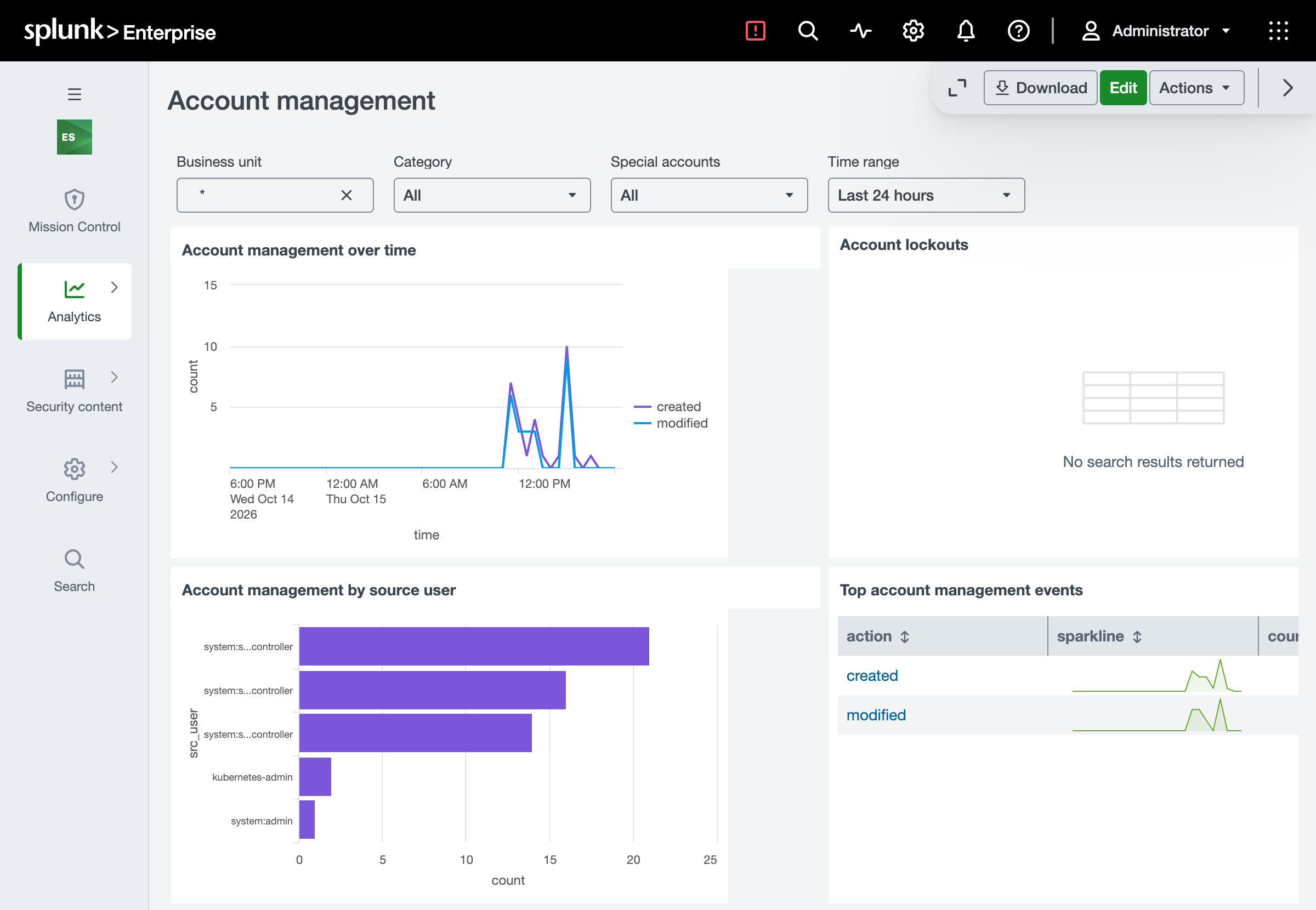Clear the Business unit field with X
1316x910 pixels.
[346, 195]
